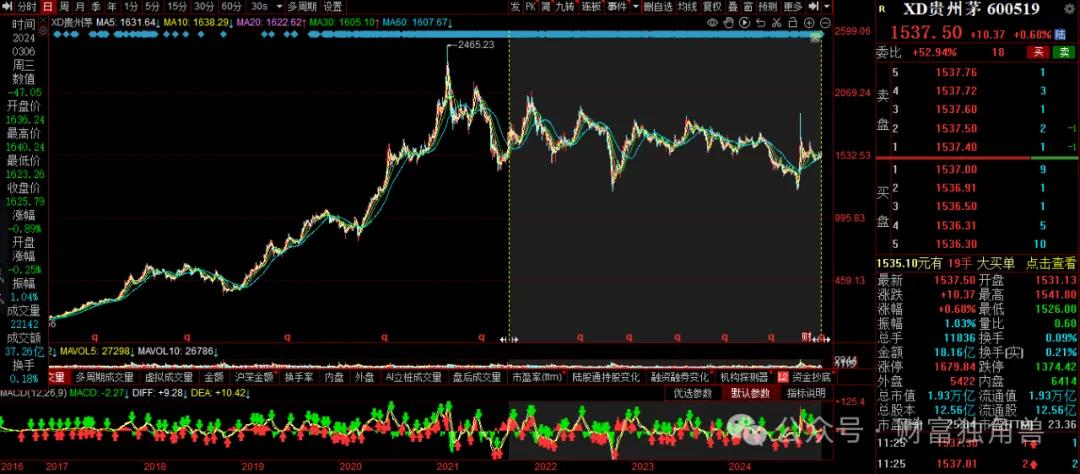
Task: Select the 年 yearly period
Action: coord(112,7)
